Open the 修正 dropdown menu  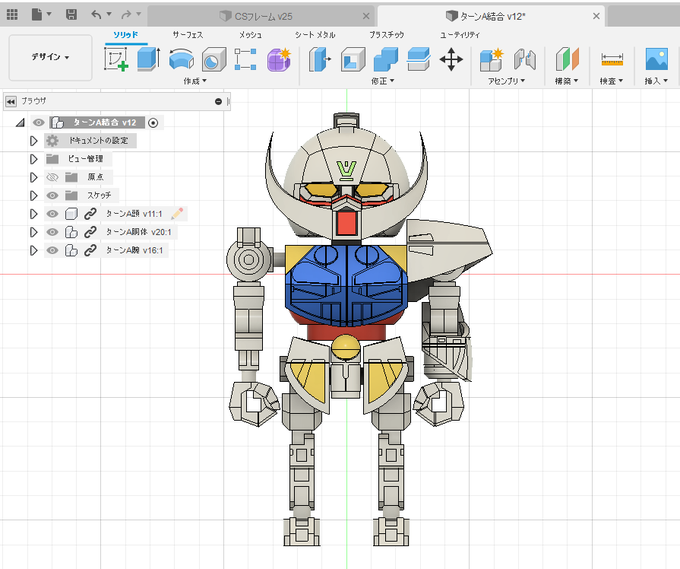click(x=382, y=81)
